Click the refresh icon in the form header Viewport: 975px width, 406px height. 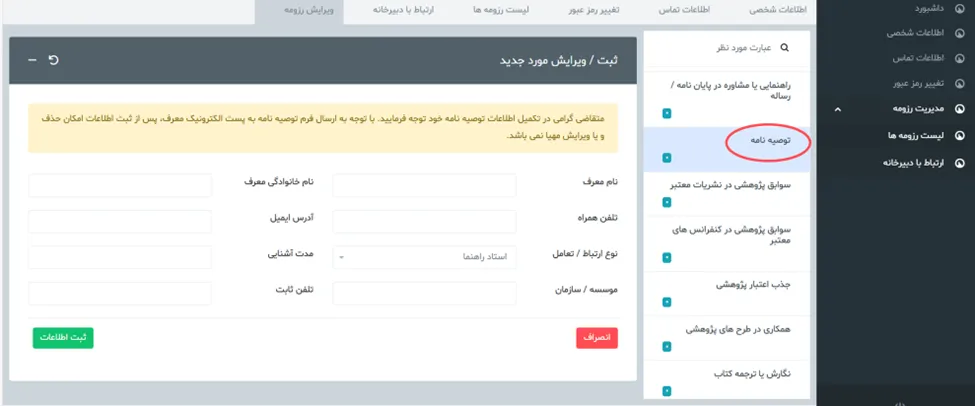point(54,60)
